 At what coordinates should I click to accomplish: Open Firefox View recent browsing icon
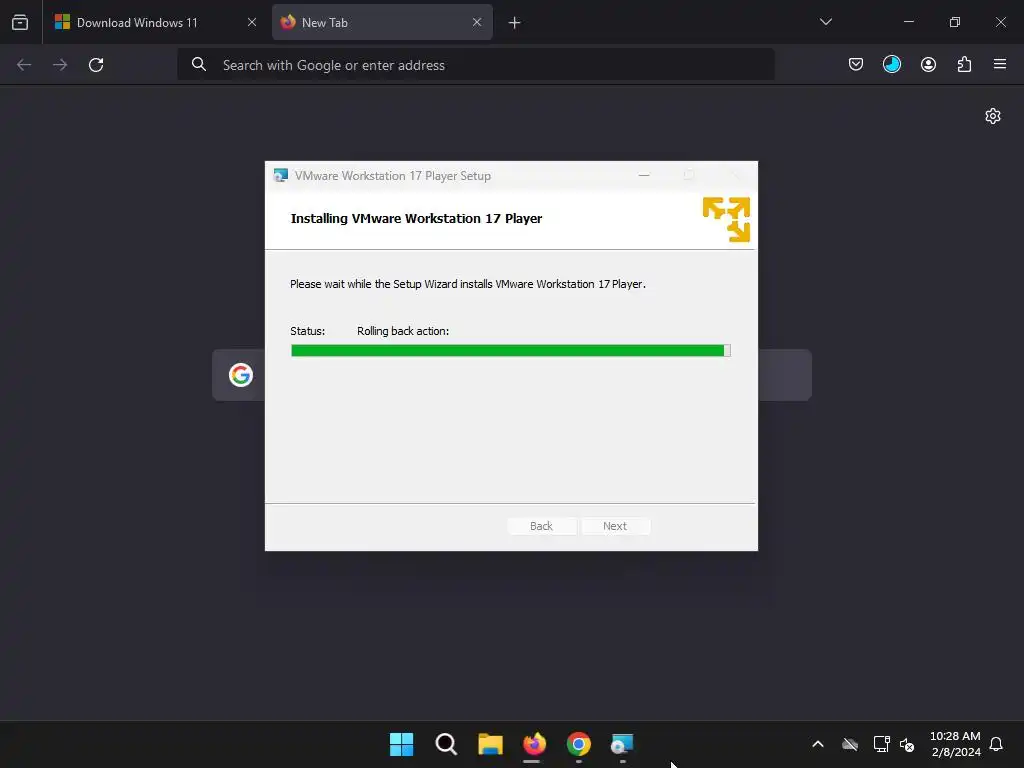[20, 22]
